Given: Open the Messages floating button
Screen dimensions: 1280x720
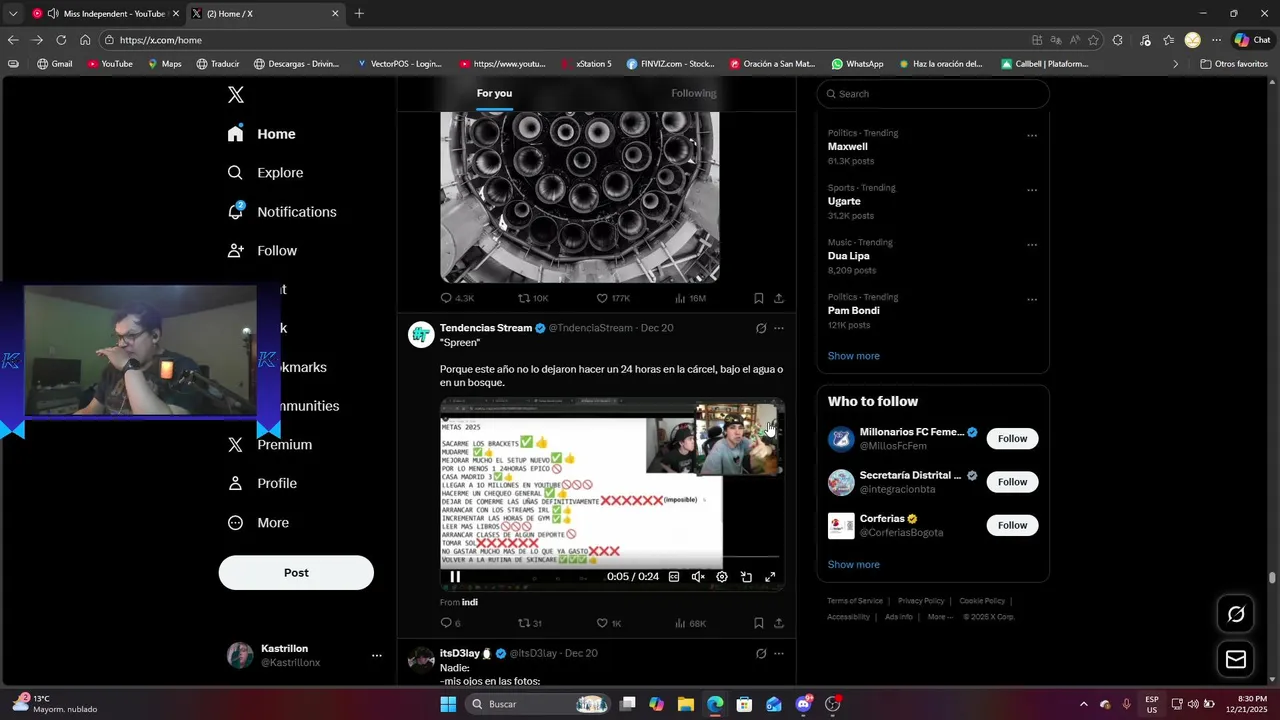Looking at the screenshot, I should (1236, 659).
